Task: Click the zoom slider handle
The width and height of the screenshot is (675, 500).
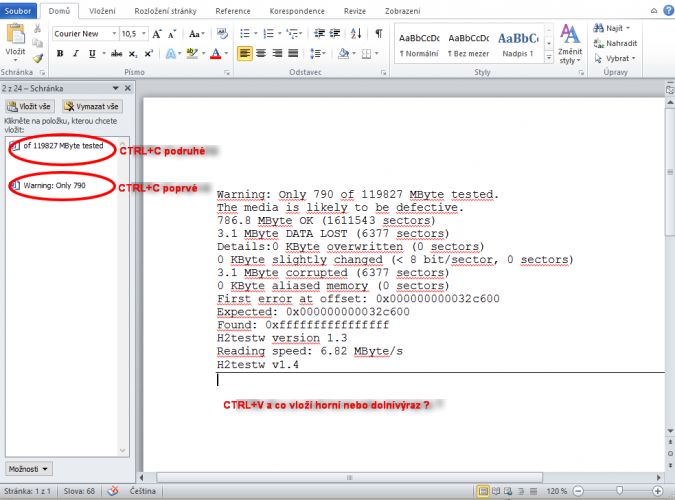Action: (619, 490)
